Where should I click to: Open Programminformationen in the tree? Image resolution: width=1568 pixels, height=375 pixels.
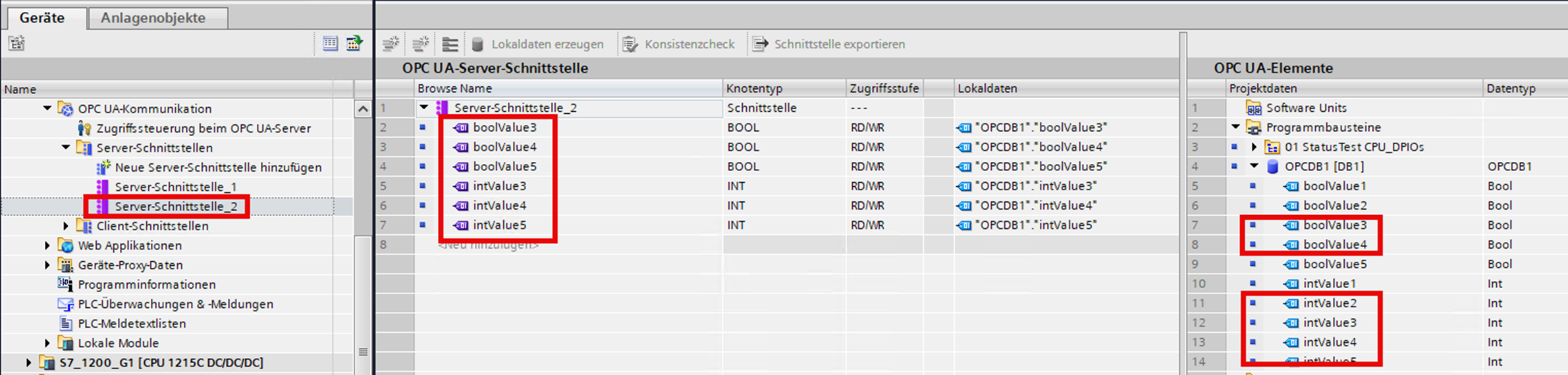pyautogui.click(x=147, y=284)
